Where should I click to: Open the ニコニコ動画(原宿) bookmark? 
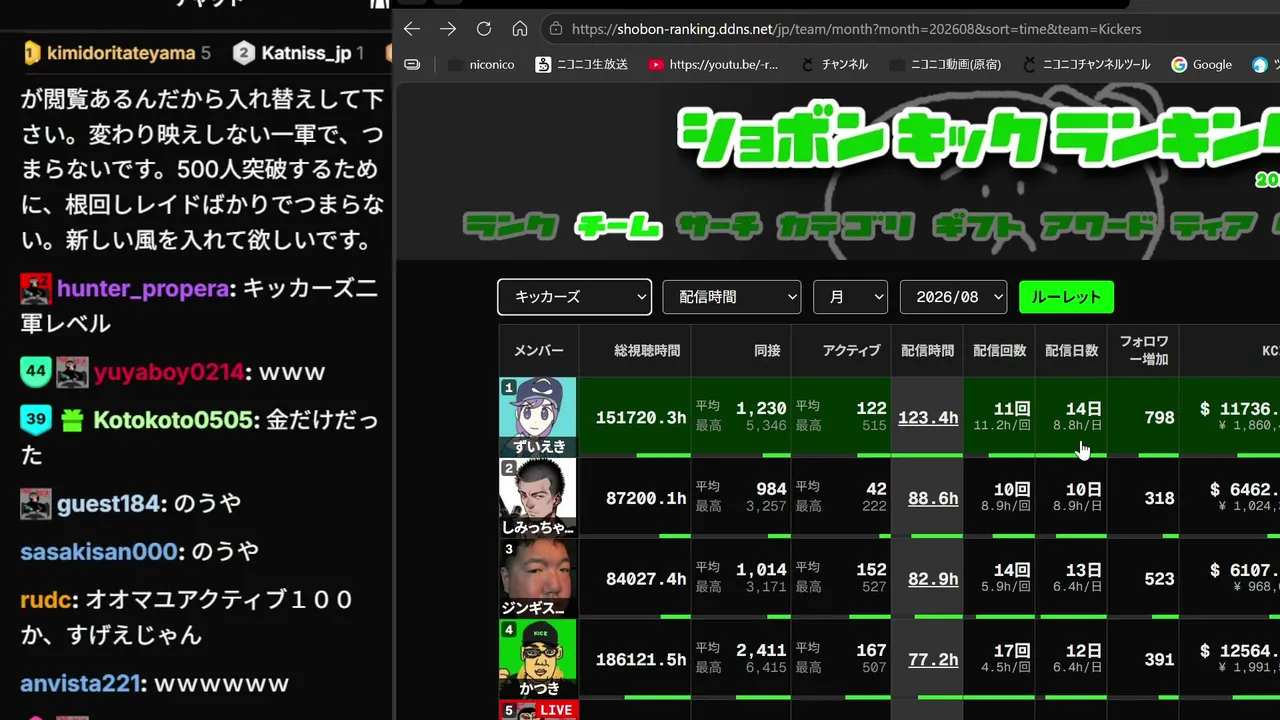coord(945,64)
